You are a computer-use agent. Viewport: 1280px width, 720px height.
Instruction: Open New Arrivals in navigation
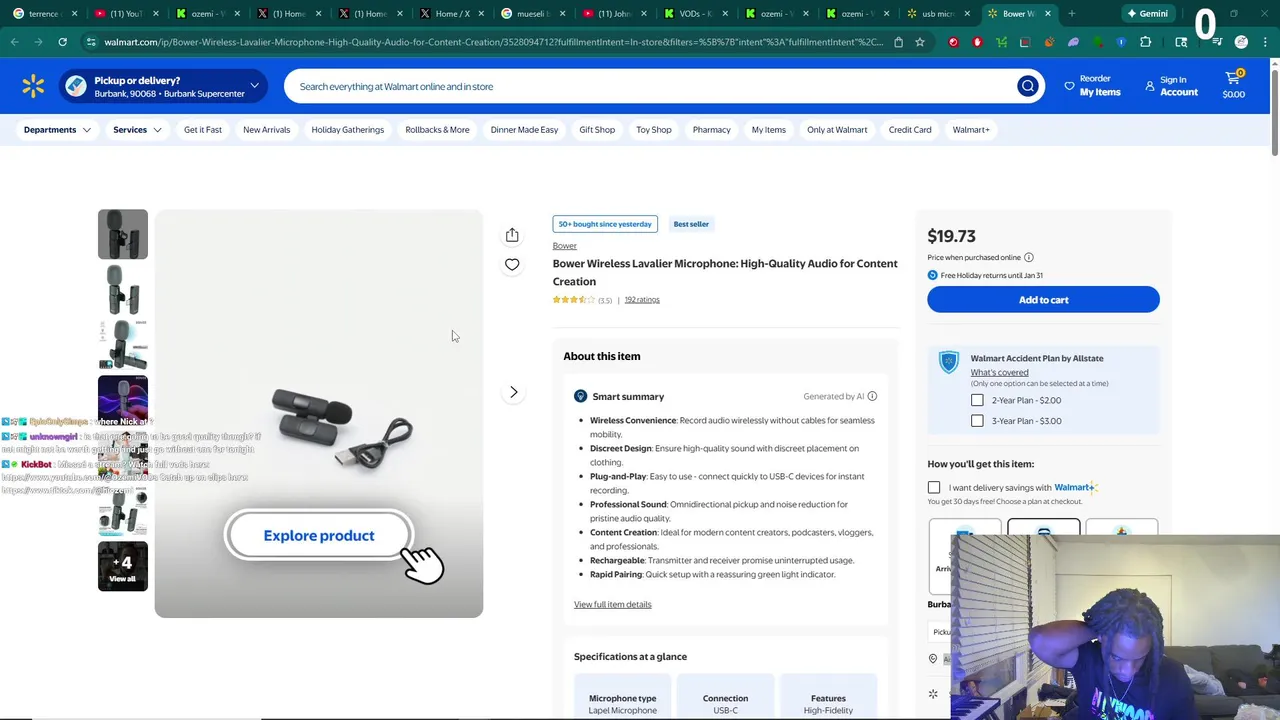(266, 130)
